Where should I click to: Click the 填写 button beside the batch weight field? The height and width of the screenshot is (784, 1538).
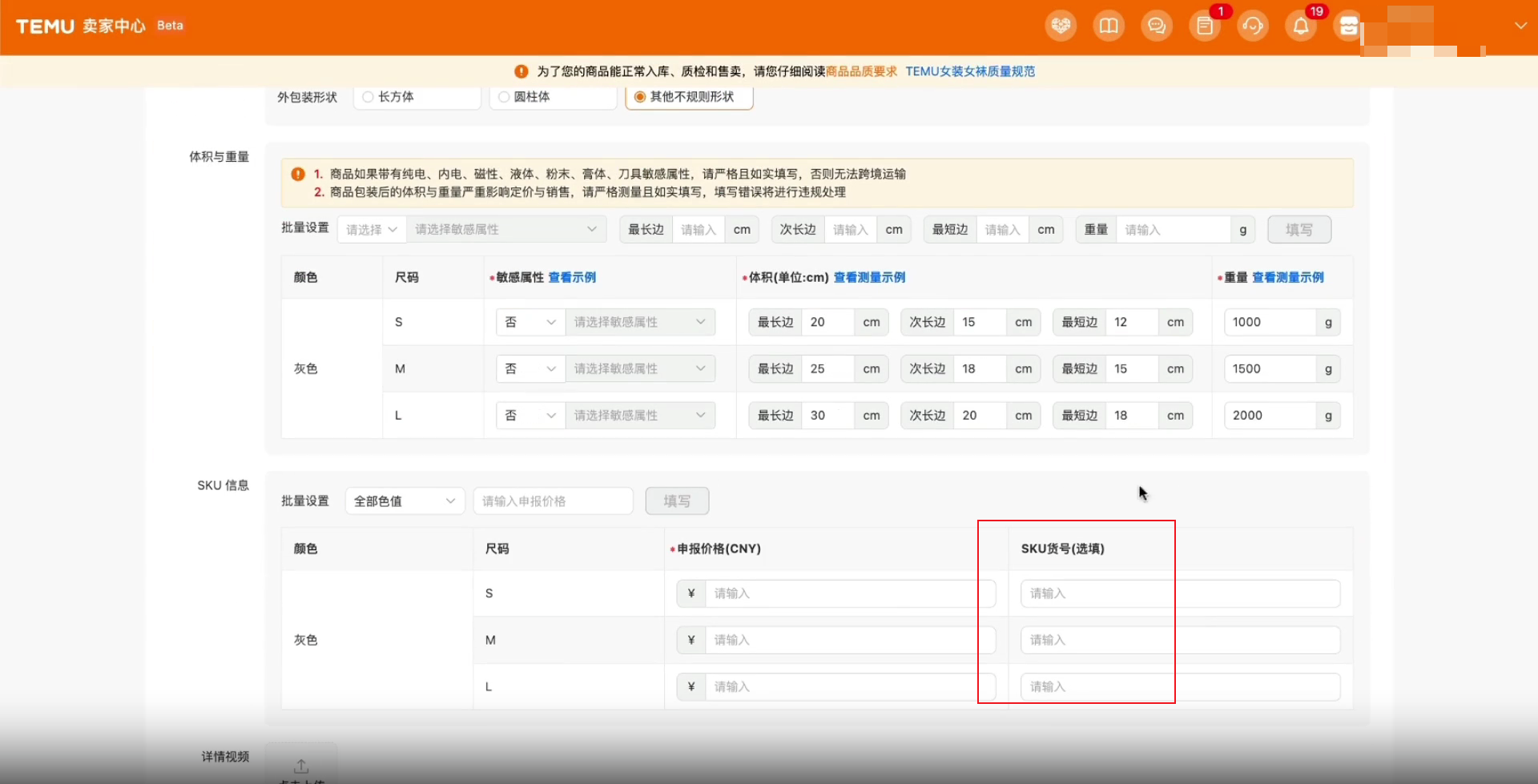tap(1298, 230)
